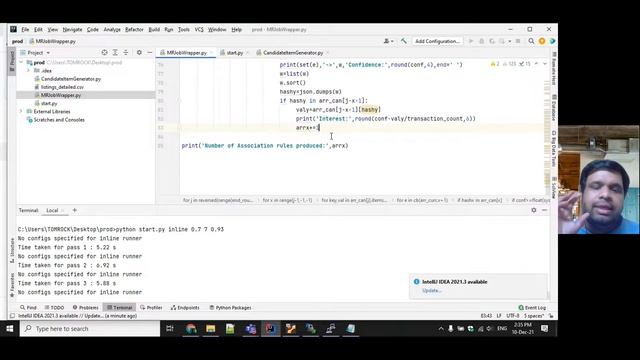Add a new terminal session tab

[74, 210]
